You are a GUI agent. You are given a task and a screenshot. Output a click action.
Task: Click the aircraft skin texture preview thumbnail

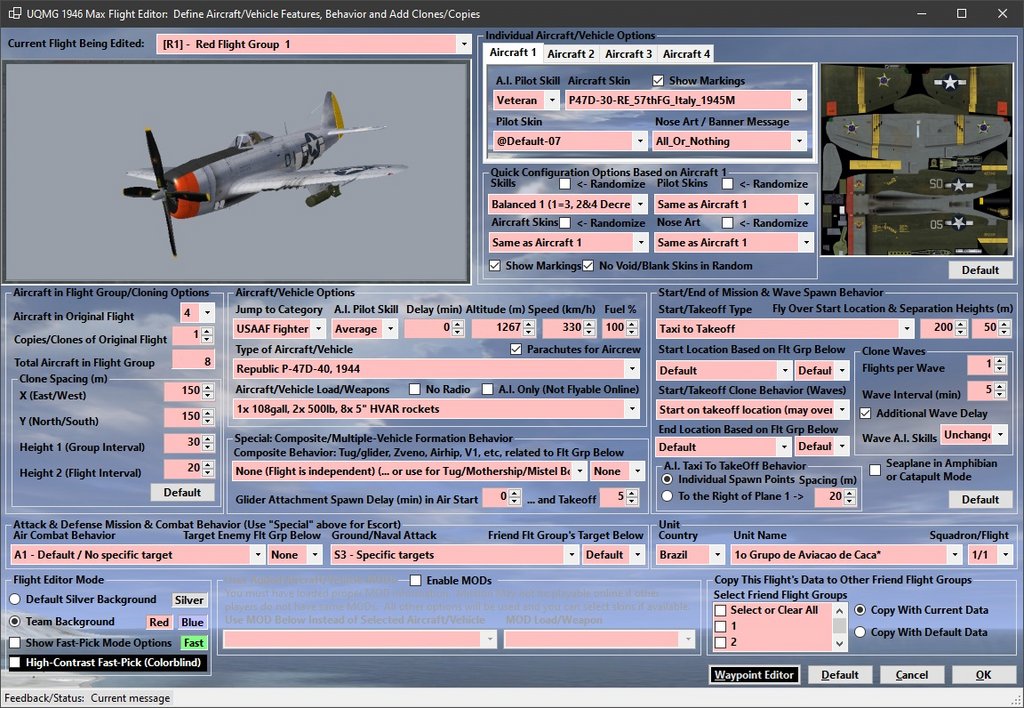[x=917, y=159]
